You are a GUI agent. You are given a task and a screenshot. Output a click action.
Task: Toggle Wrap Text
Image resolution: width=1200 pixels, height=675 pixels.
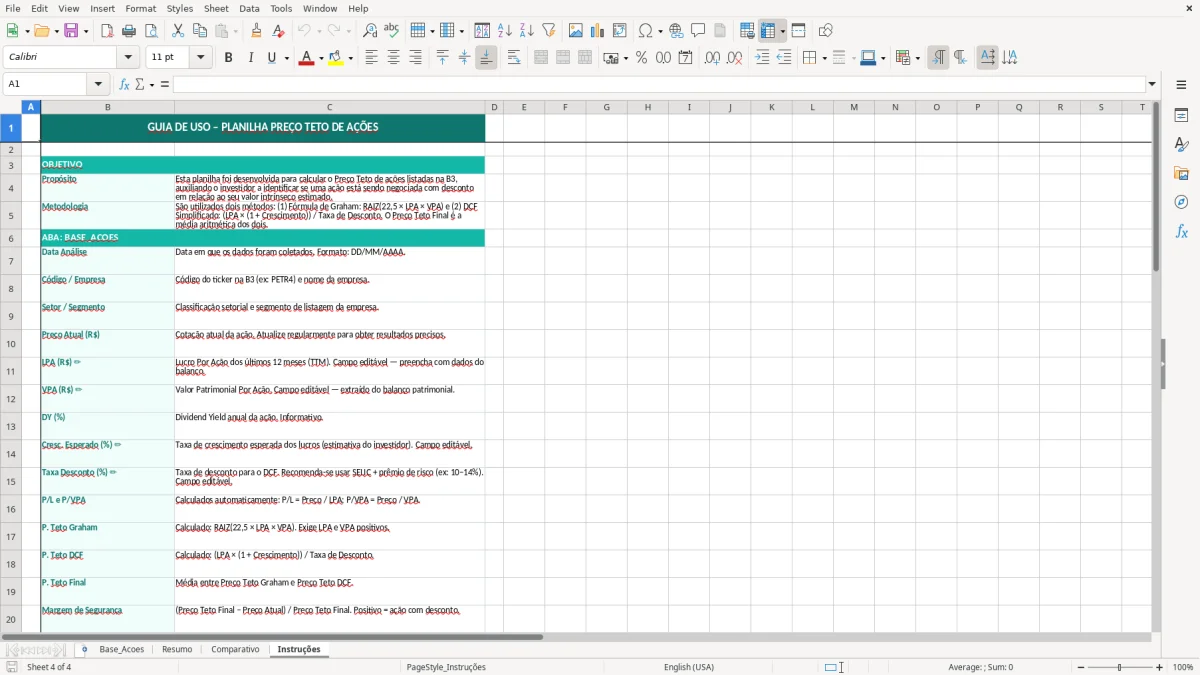point(514,58)
